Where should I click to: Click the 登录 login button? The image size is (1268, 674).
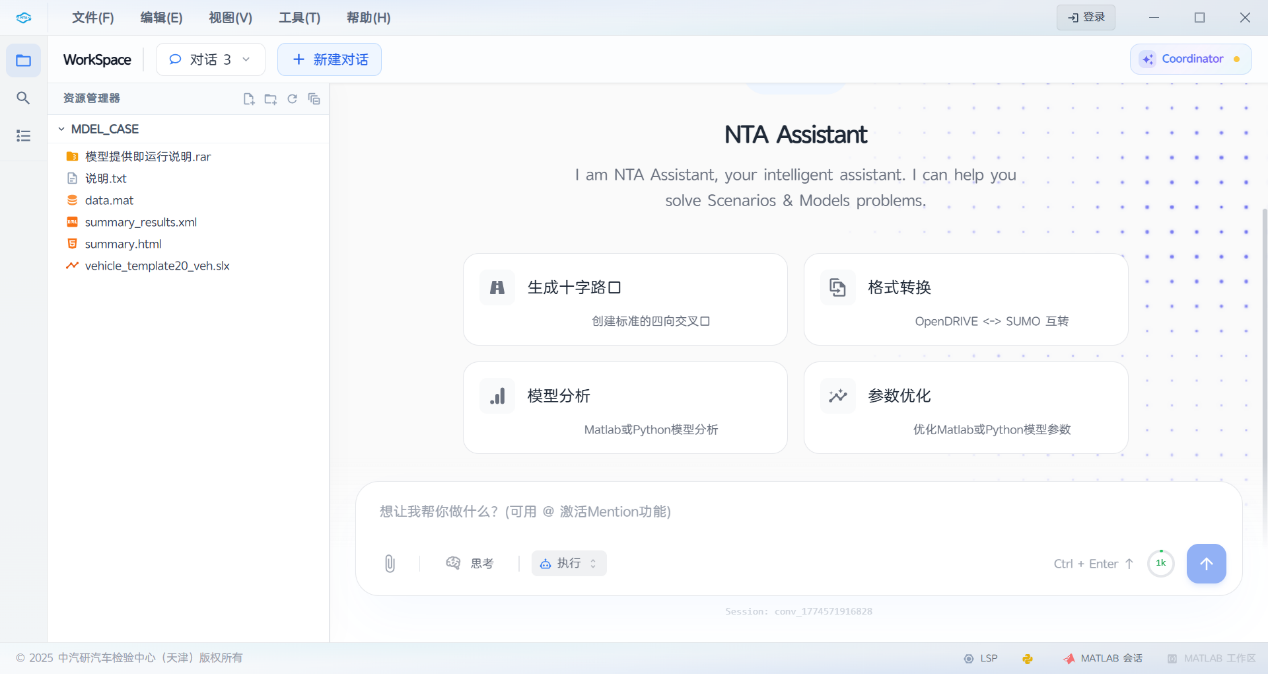1086,18
